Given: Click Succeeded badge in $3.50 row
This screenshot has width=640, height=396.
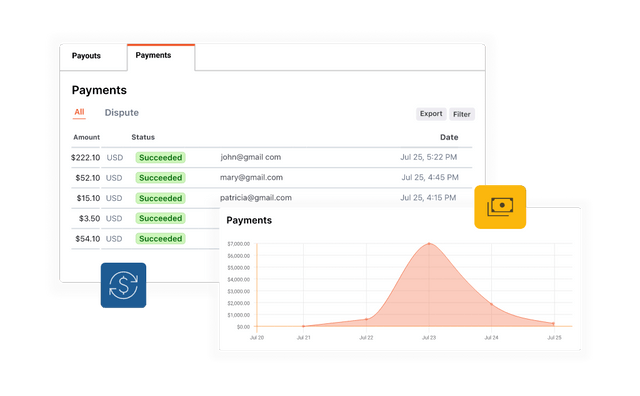Looking at the screenshot, I should (160, 218).
